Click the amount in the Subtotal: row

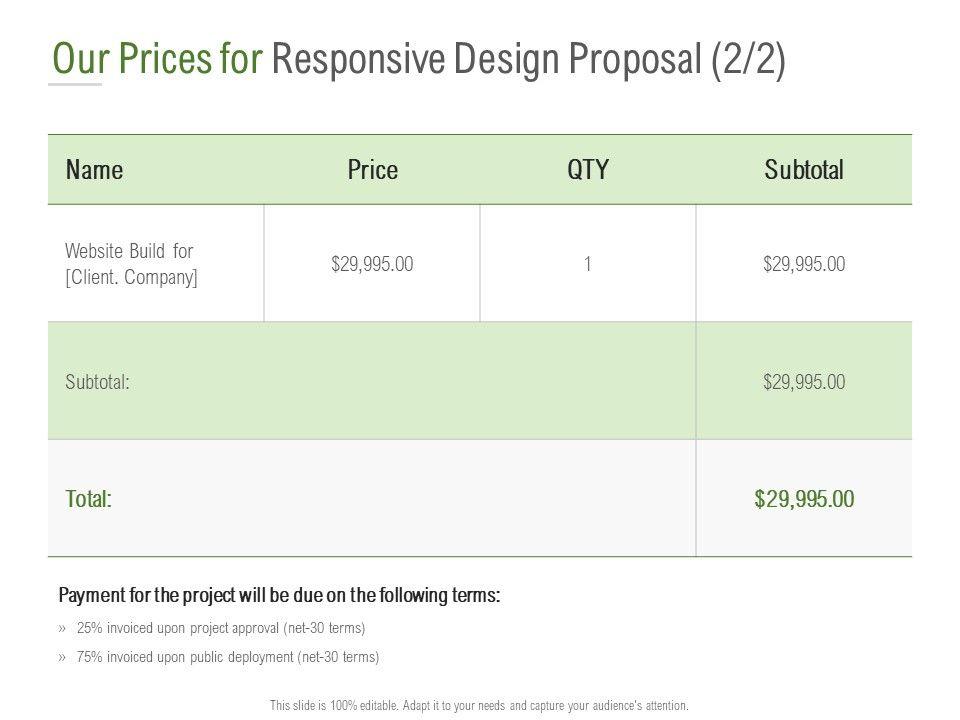tap(804, 381)
